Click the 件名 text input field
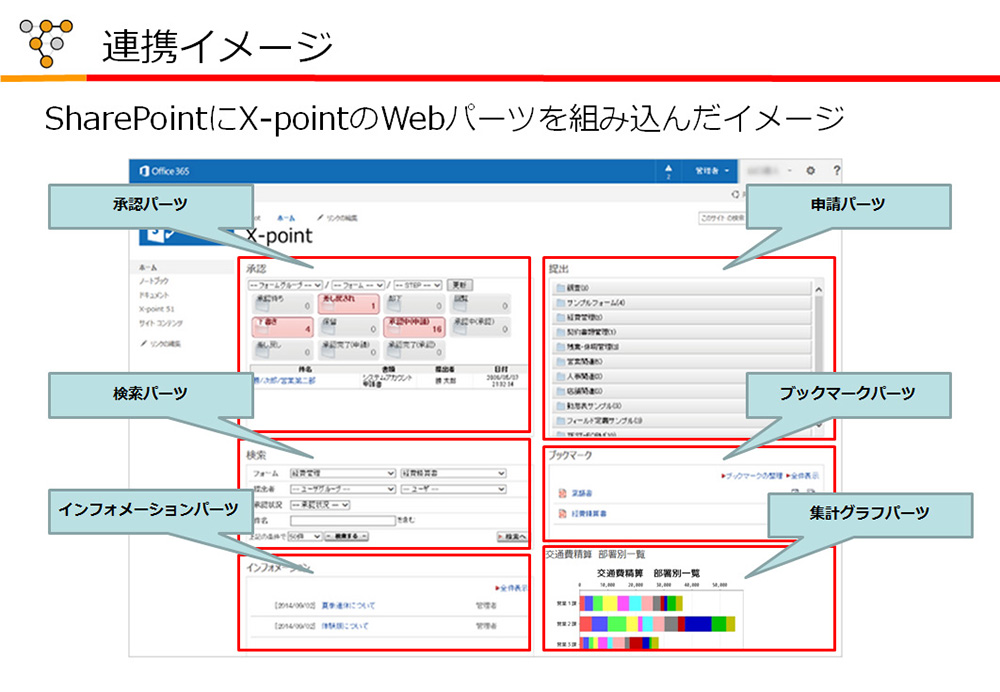Screen dimensions: 1000x692 point(342,520)
